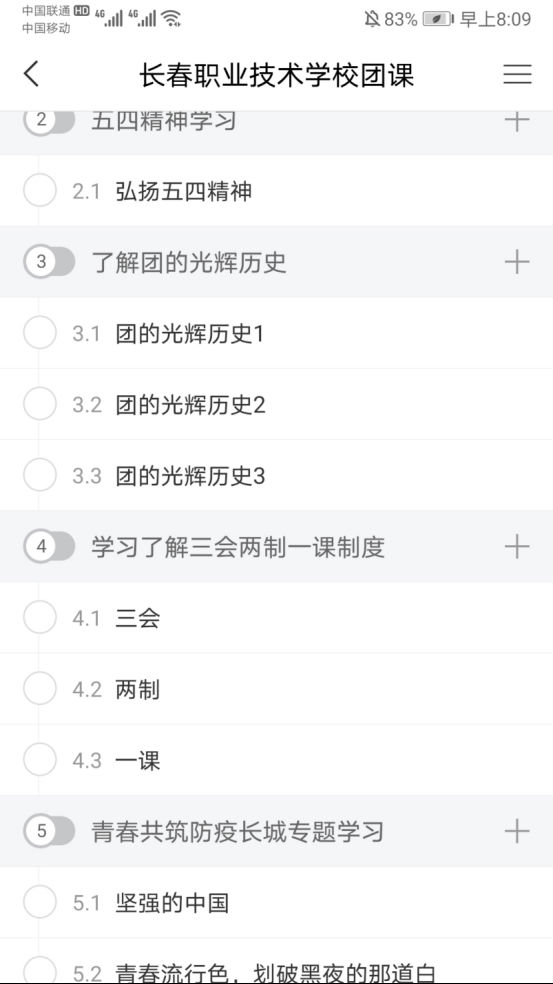Open lesson 3.3 团的光辉历史3
This screenshot has height=984, width=553.
(x=276, y=476)
